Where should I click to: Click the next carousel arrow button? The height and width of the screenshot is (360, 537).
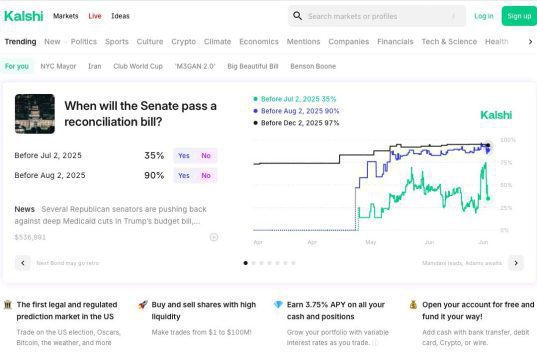(x=516, y=263)
